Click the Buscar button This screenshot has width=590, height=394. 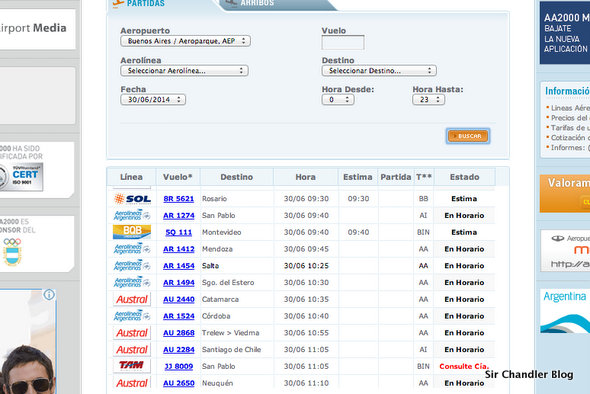point(468,136)
